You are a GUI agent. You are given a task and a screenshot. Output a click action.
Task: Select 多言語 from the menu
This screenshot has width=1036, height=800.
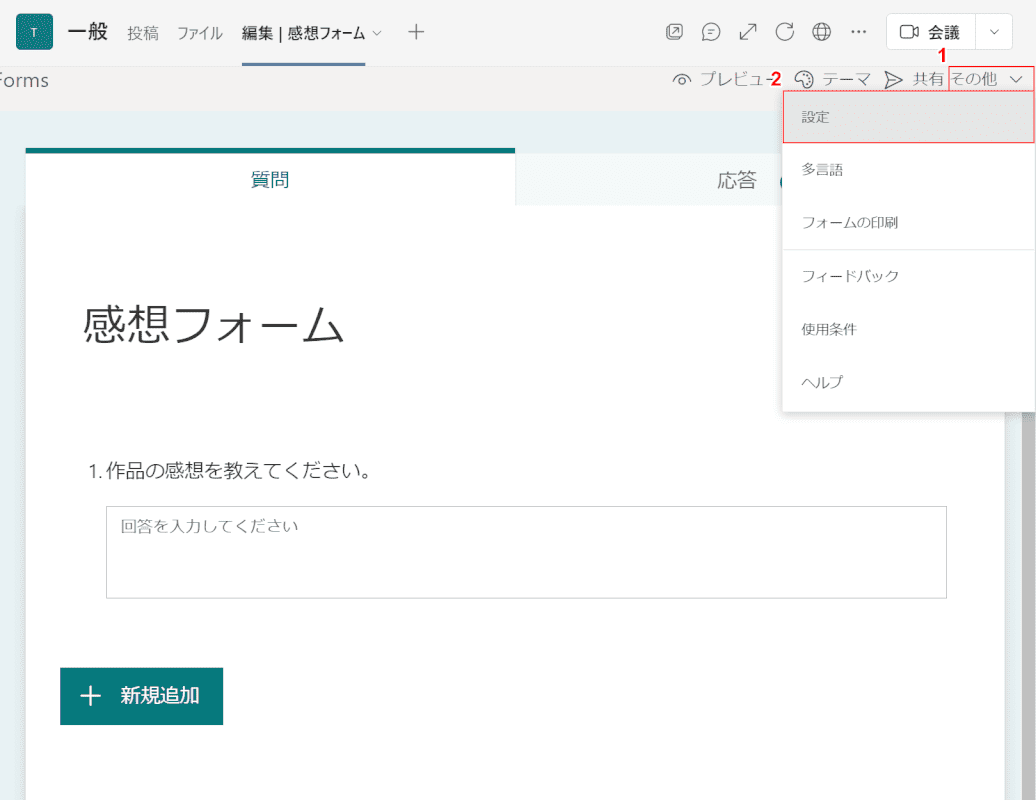[908, 170]
